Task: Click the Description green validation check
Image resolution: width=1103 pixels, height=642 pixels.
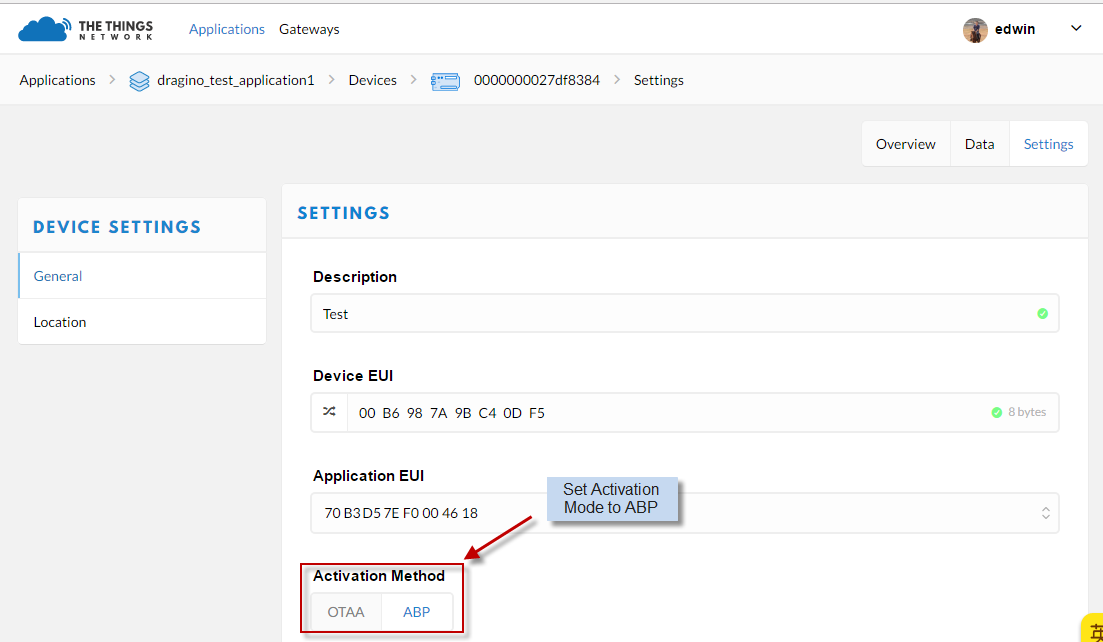Action: pyautogui.click(x=1043, y=314)
